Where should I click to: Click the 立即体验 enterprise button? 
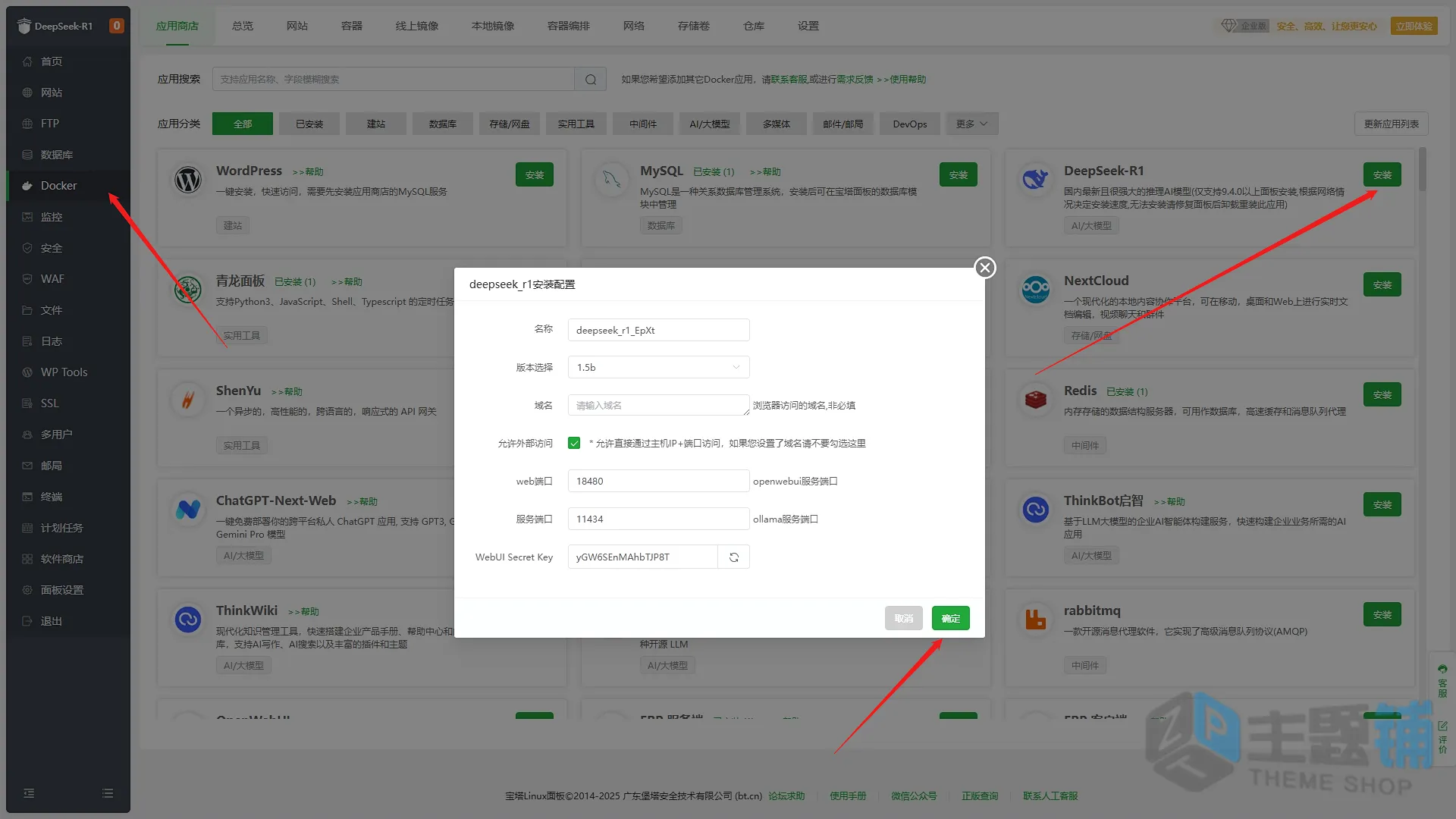coord(1414,27)
